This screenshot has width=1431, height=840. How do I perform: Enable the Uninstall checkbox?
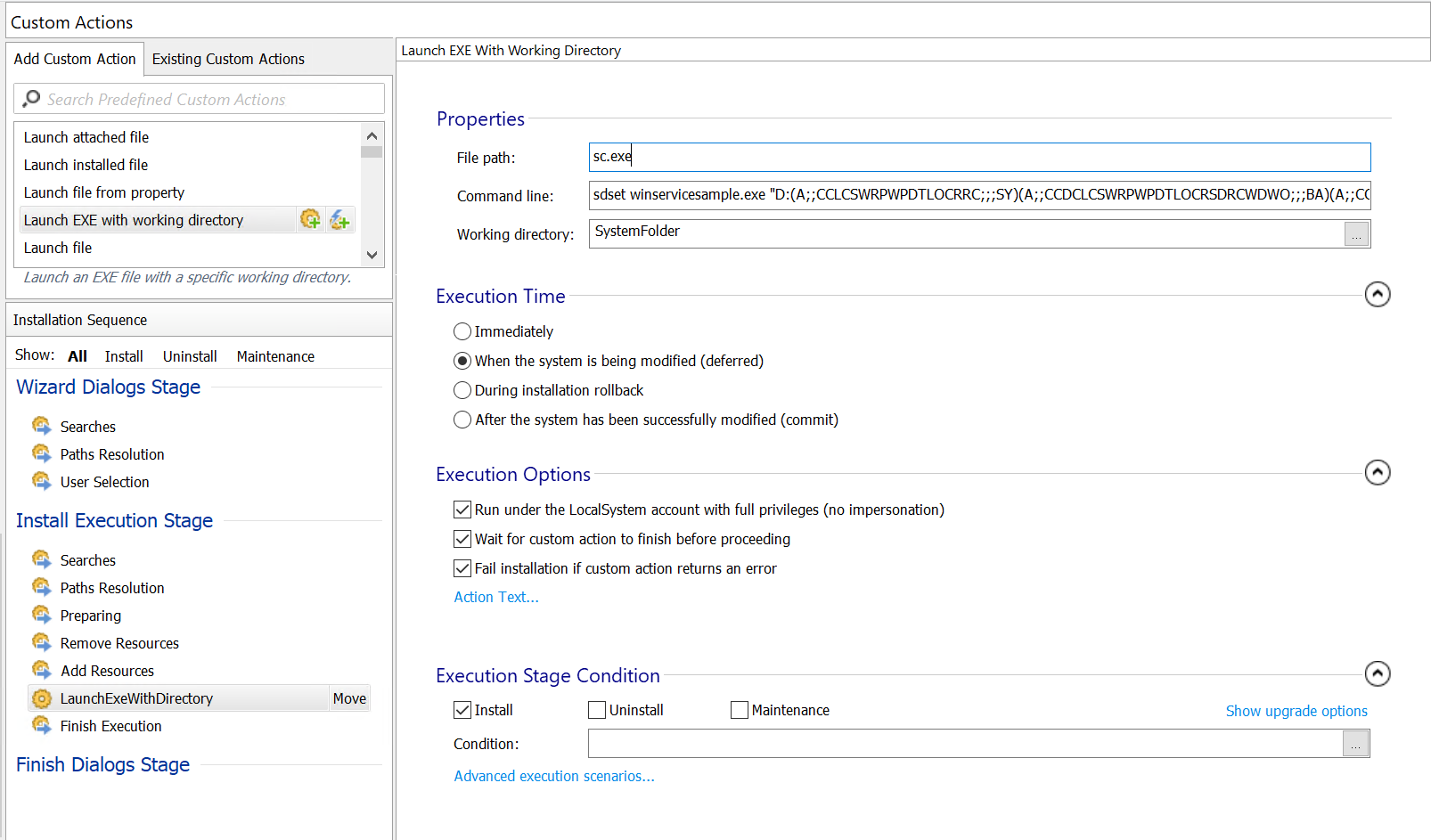click(x=597, y=710)
